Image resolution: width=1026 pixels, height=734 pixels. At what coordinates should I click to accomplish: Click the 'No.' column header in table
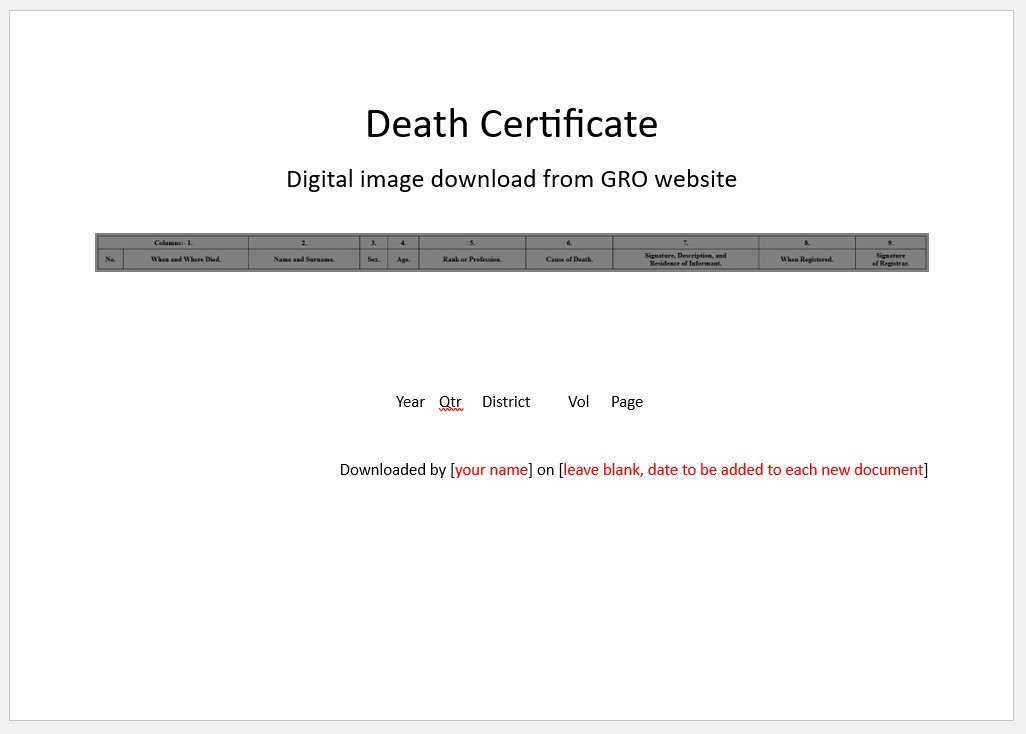point(110,260)
